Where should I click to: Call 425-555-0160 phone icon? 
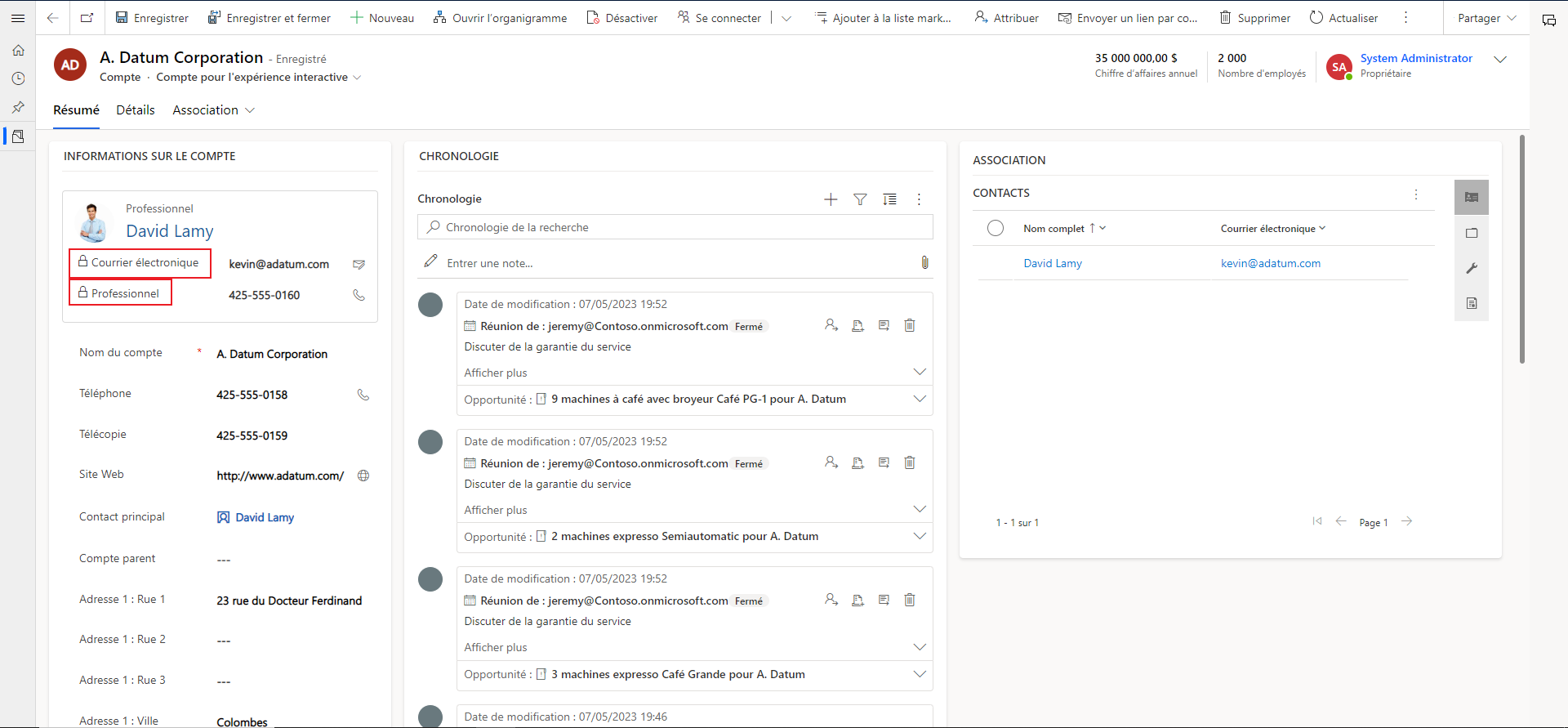point(359,295)
